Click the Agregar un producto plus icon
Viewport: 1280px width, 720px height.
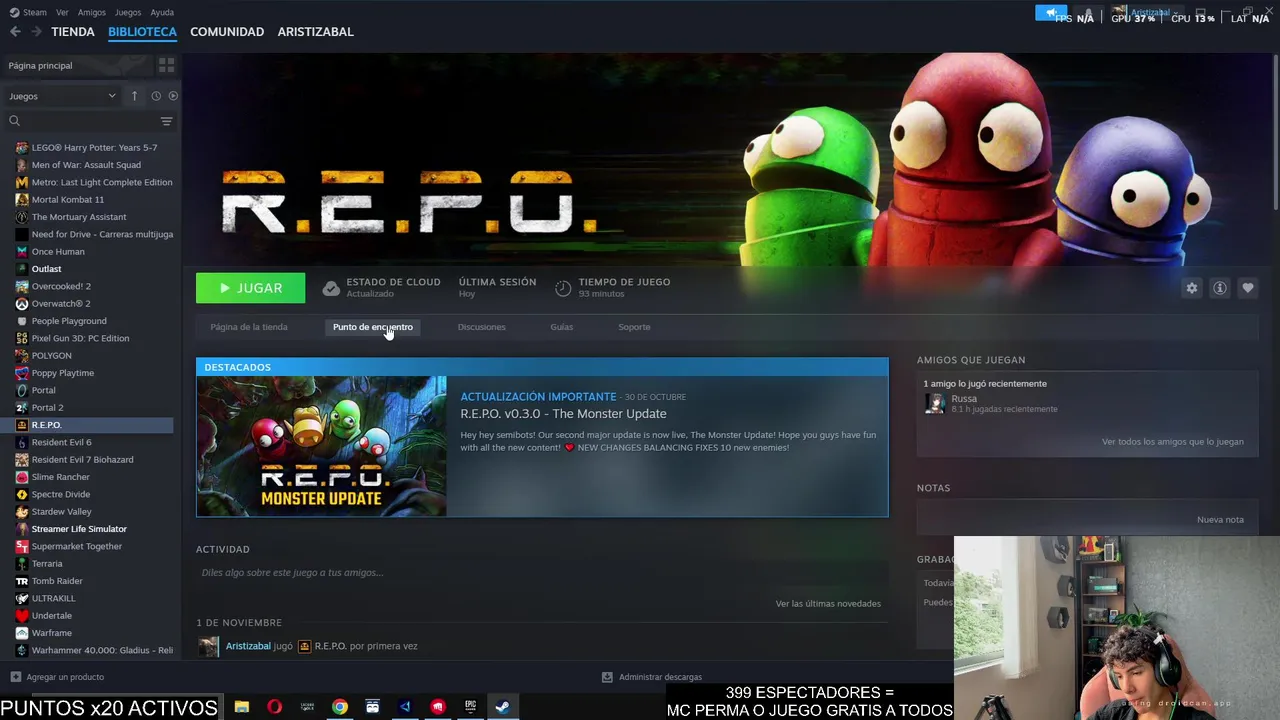pos(15,677)
